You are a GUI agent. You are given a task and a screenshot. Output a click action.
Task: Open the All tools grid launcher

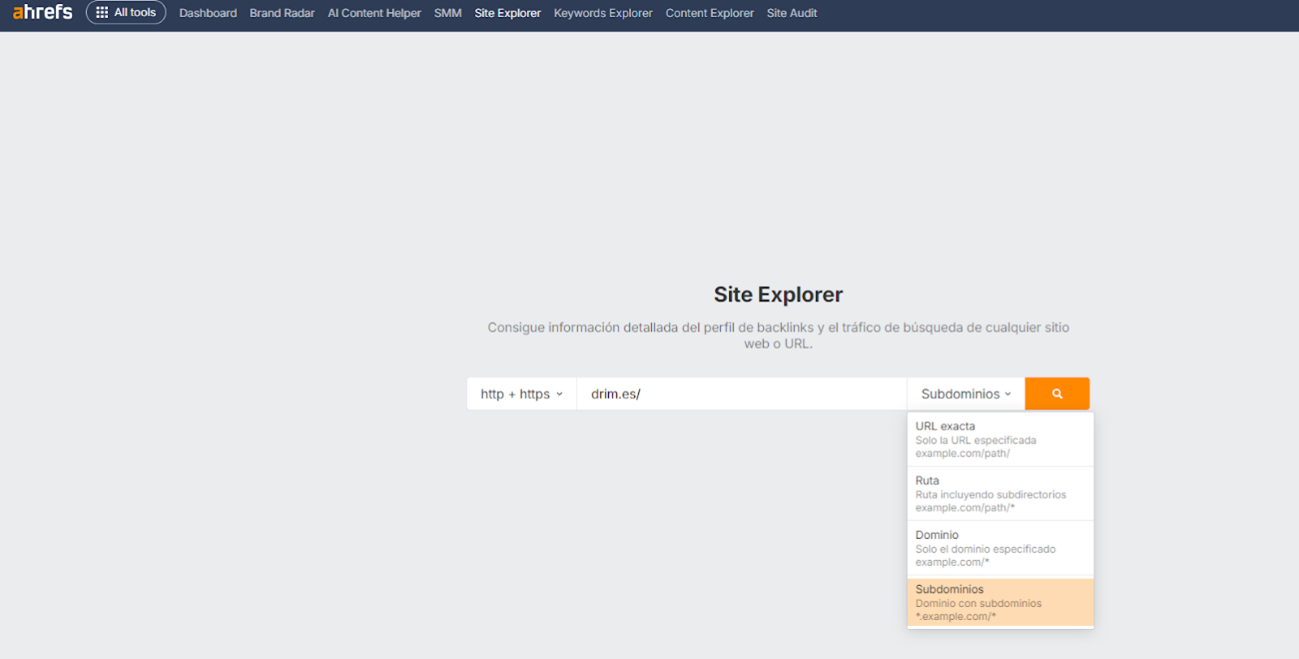pos(126,13)
